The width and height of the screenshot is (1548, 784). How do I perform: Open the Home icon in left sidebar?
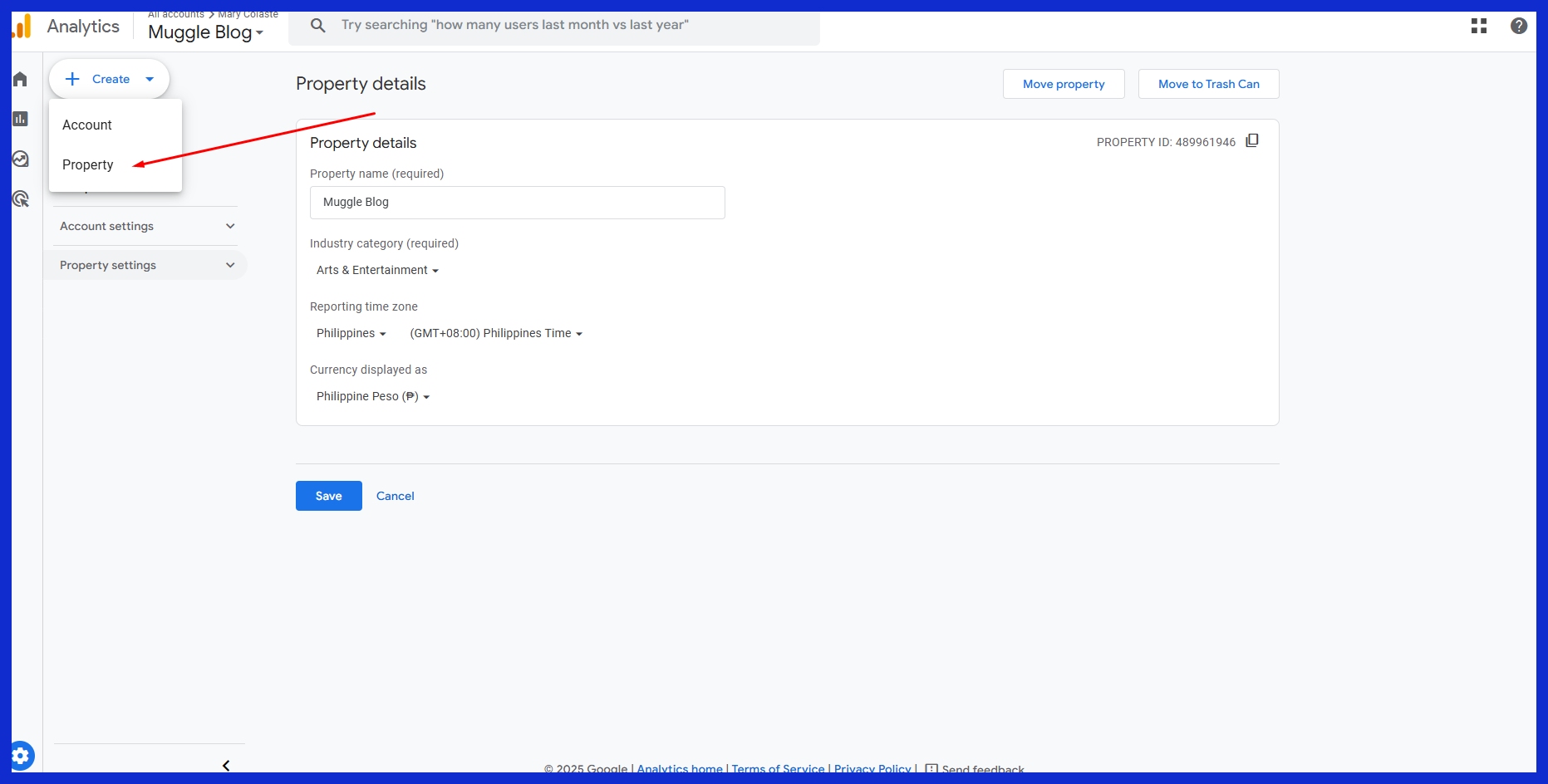tap(20, 79)
